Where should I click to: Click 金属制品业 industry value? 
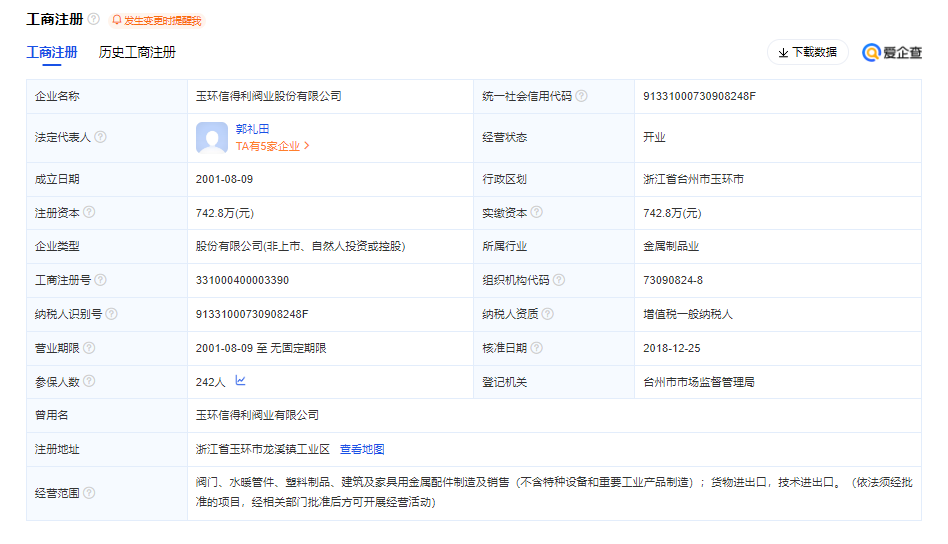tap(670, 246)
